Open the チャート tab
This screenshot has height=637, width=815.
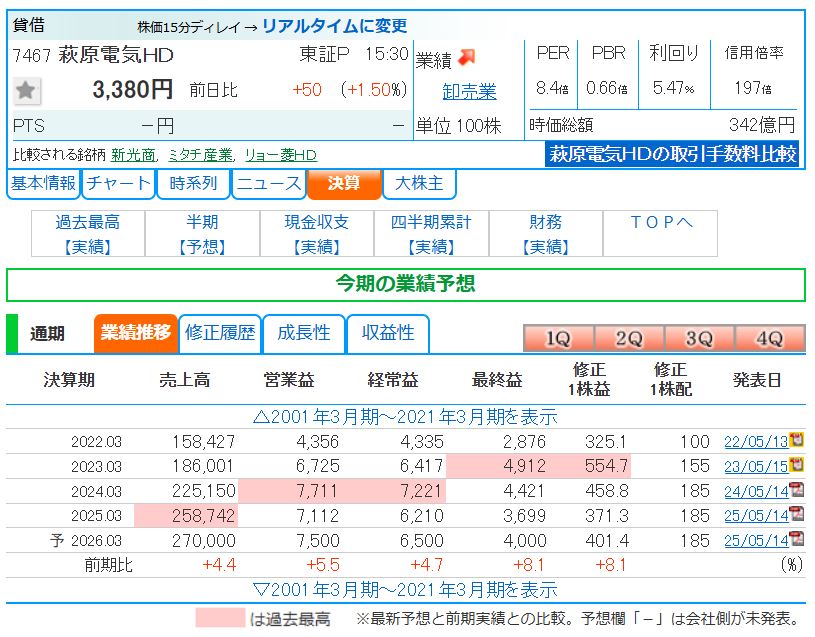click(119, 183)
